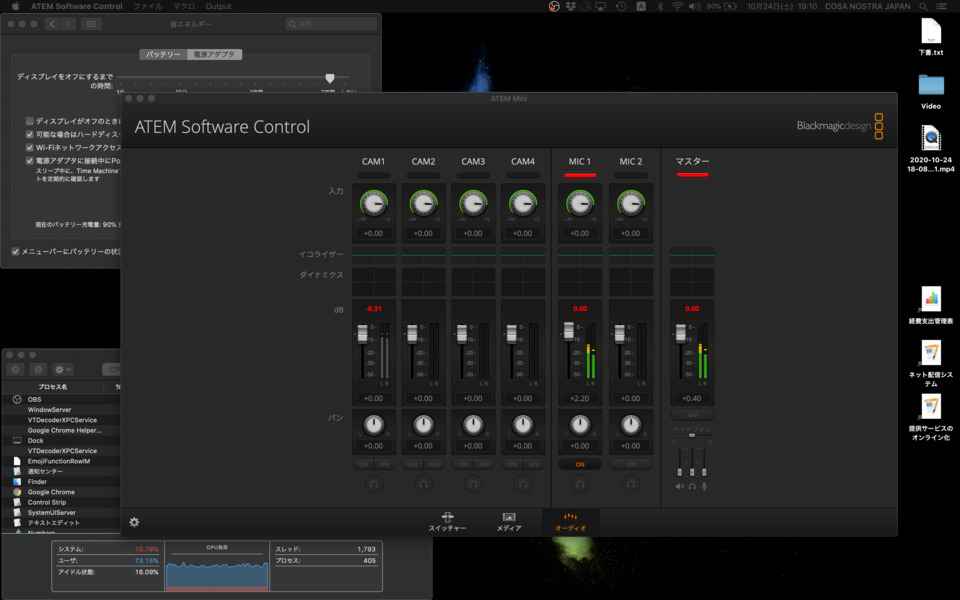Toggle show battery status in menu bar checkbox
The width and height of the screenshot is (960, 600).
pyautogui.click(x=15, y=251)
